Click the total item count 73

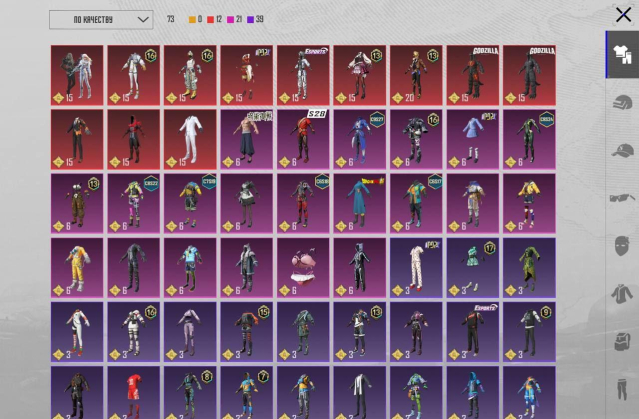click(x=170, y=19)
